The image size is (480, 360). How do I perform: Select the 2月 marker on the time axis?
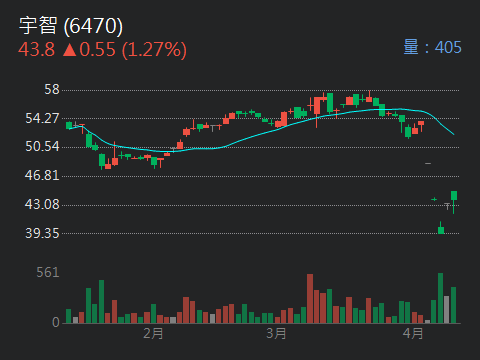[153, 333]
